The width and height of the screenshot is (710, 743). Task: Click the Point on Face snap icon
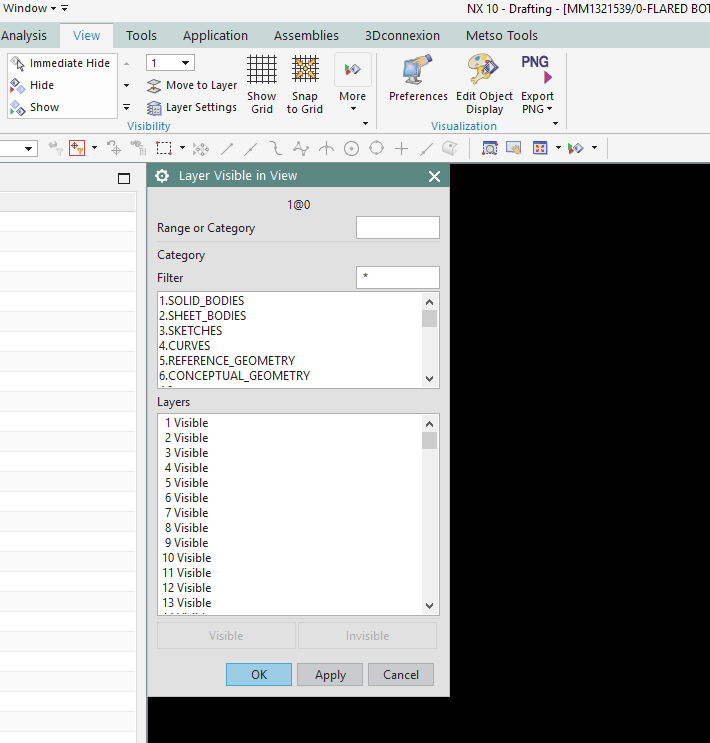pos(449,148)
